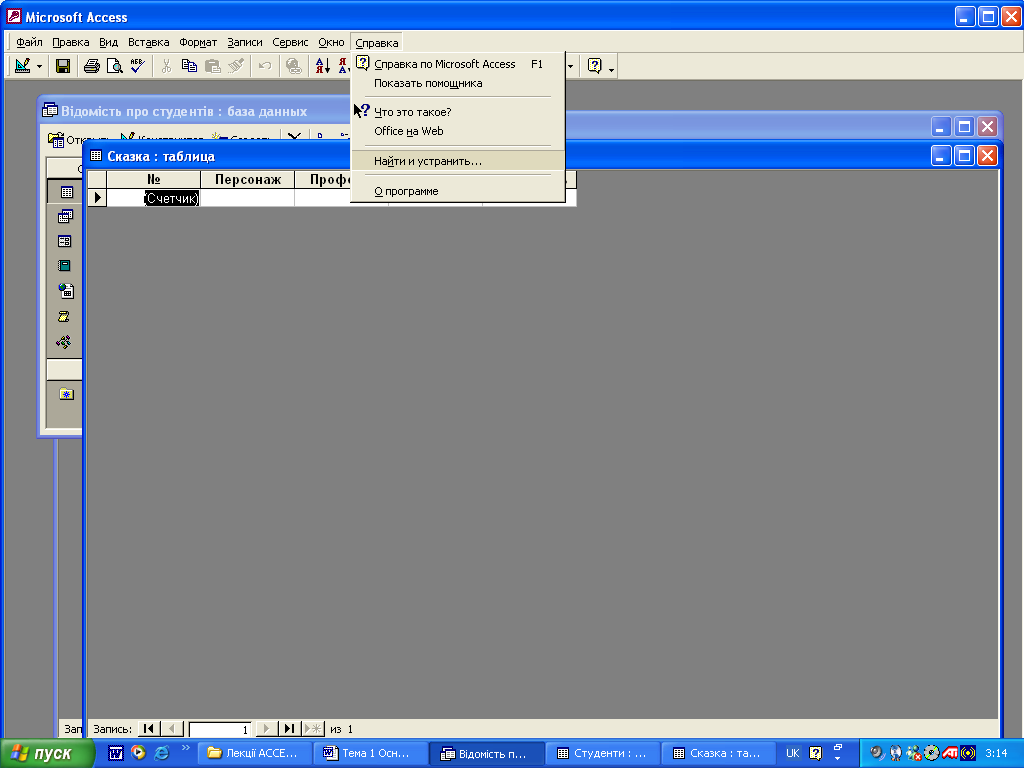This screenshot has height=768, width=1024.
Task: Click the empty Персонаж cell in first row
Action: [x=248, y=198]
